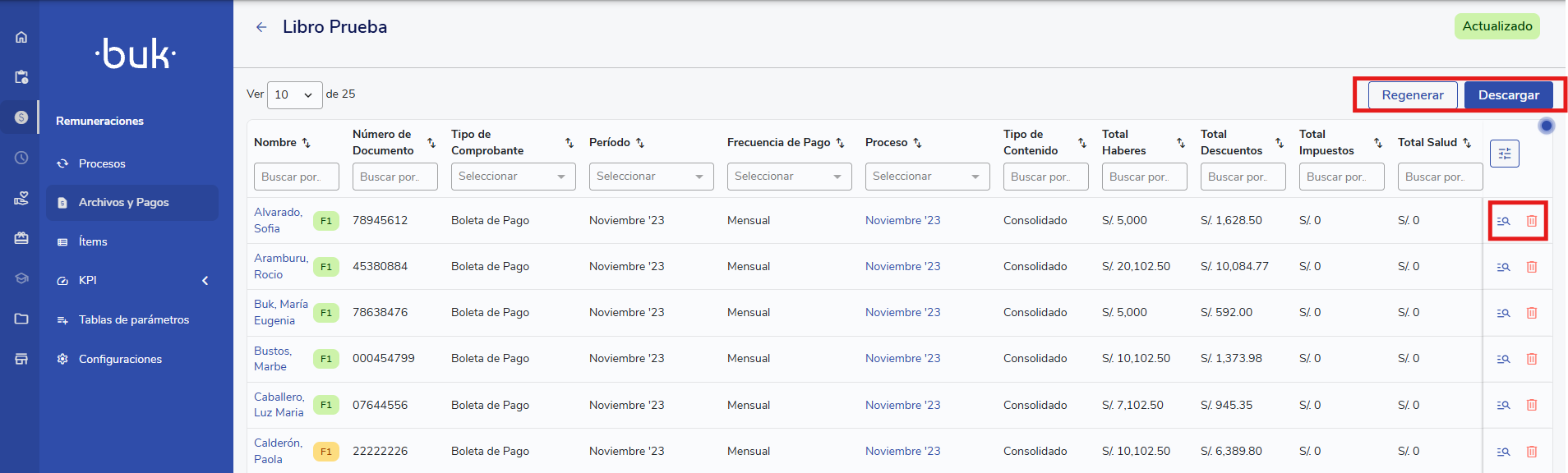Image resolution: width=1568 pixels, height=473 pixels.
Task: Delete the Aramburu, Rocio row
Action: pyautogui.click(x=1532, y=267)
